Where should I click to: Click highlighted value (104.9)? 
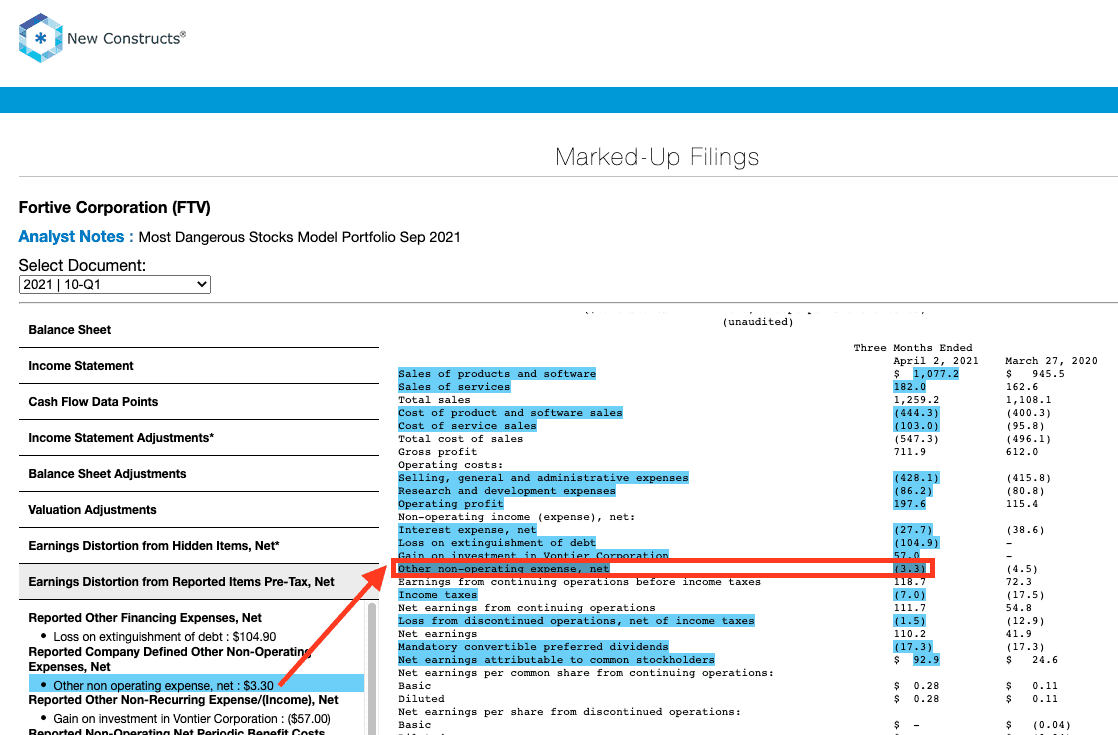pyautogui.click(x=916, y=543)
